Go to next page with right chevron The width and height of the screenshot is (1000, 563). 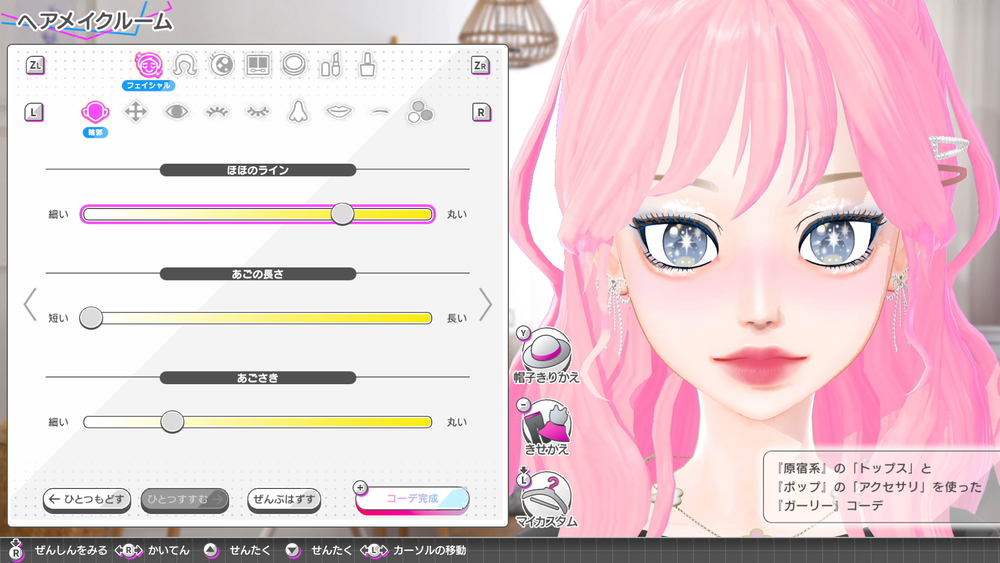(486, 304)
